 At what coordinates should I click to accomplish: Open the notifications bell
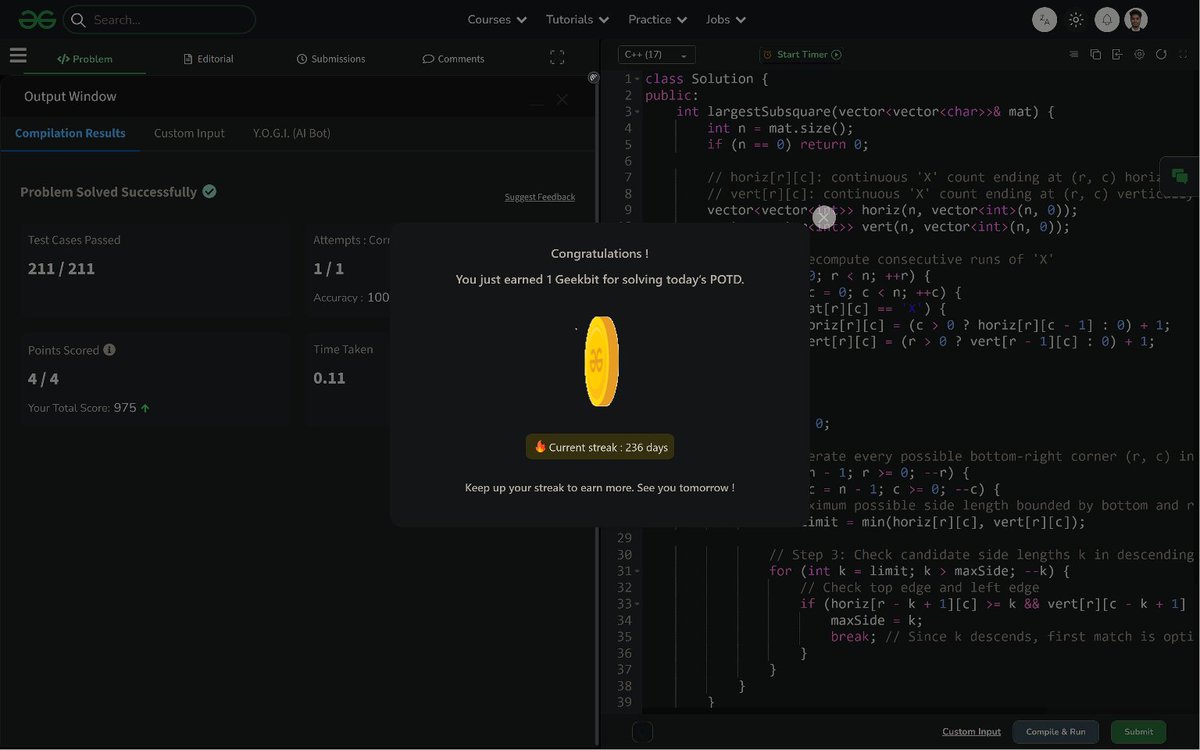coord(1107,19)
